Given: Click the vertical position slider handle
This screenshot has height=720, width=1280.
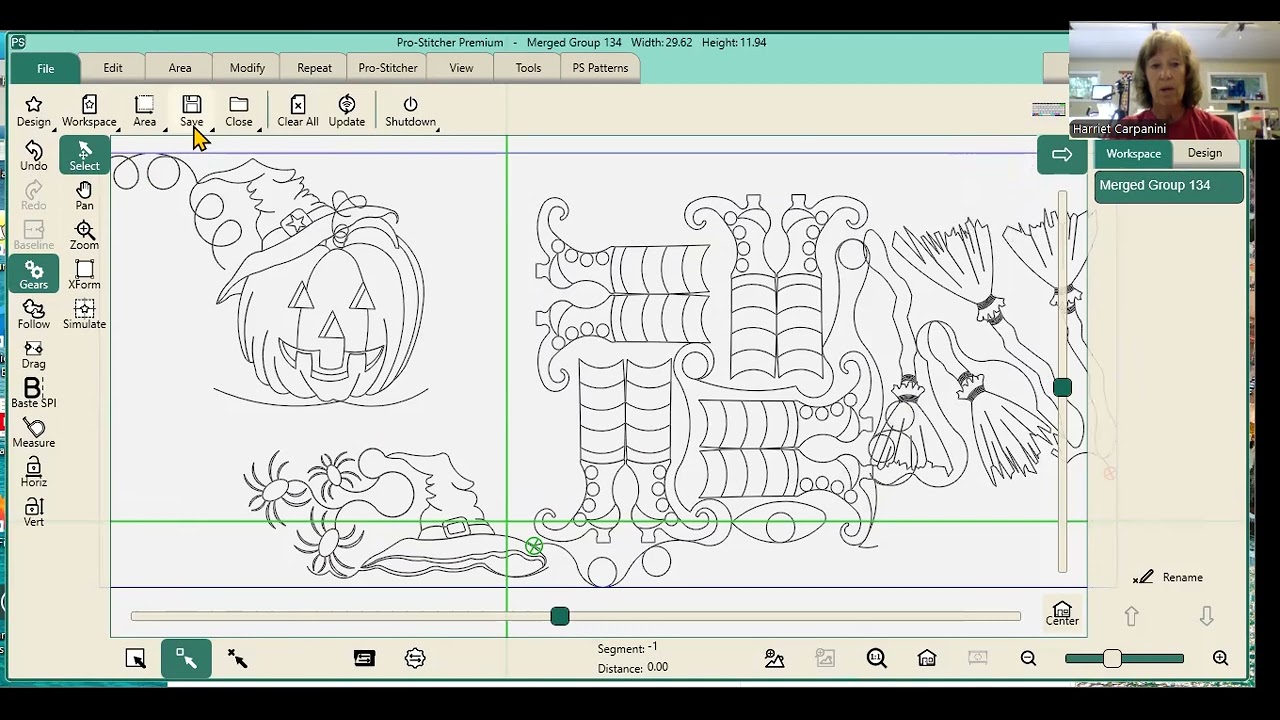Looking at the screenshot, I should [1062, 387].
